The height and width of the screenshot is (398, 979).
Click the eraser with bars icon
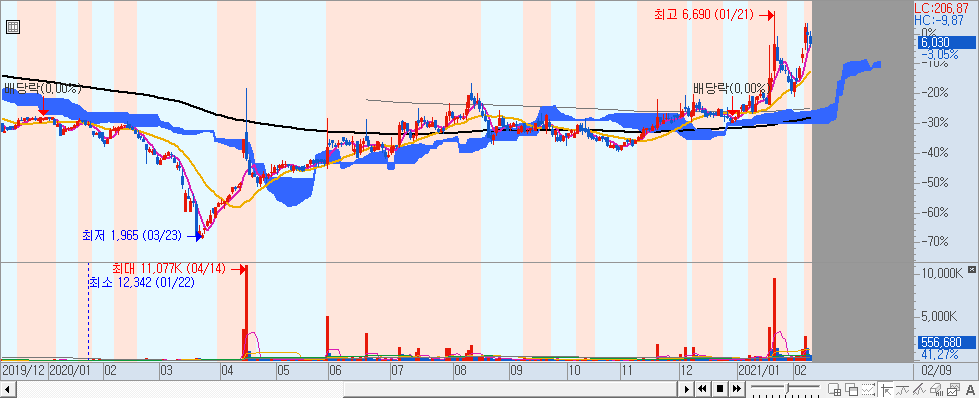[936, 389]
